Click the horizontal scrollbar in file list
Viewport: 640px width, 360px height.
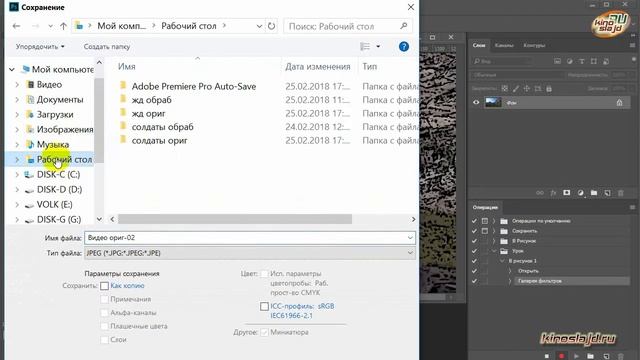tap(235, 219)
